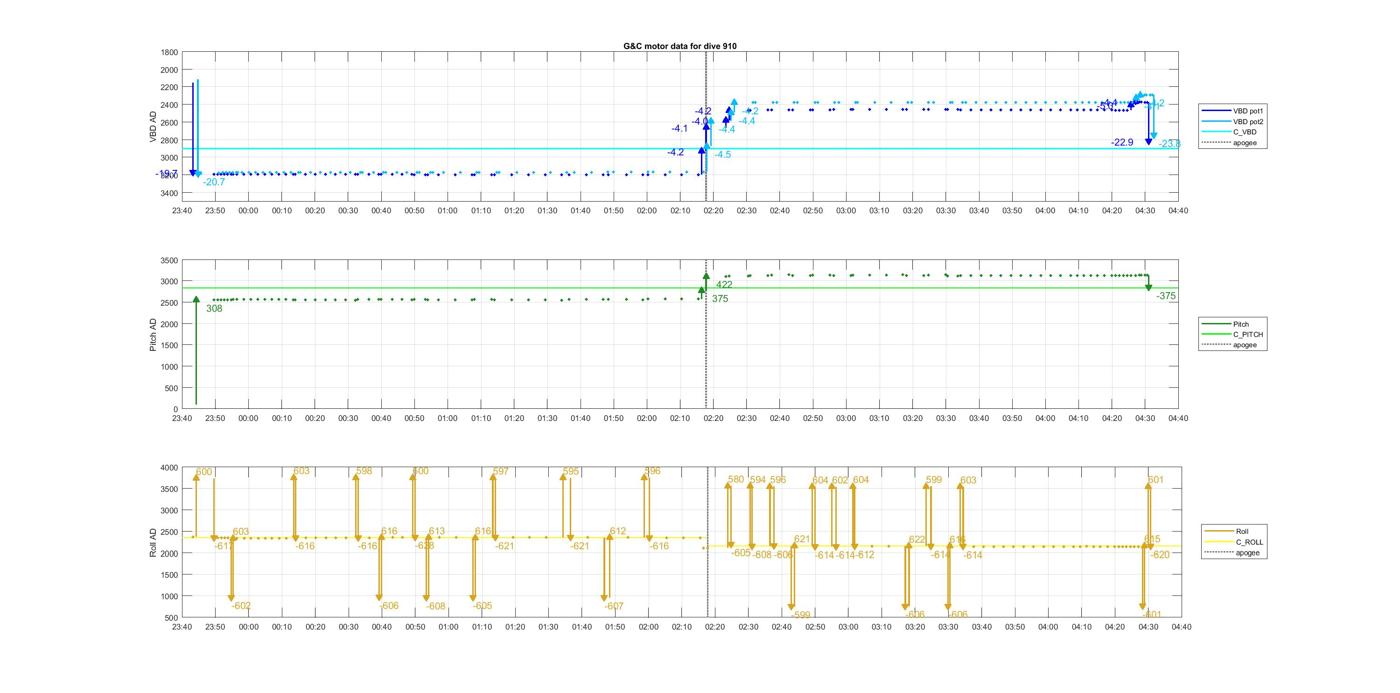Click "apogee" in the Roll legend
Screen dimensions: 1400x693
tap(1247, 552)
